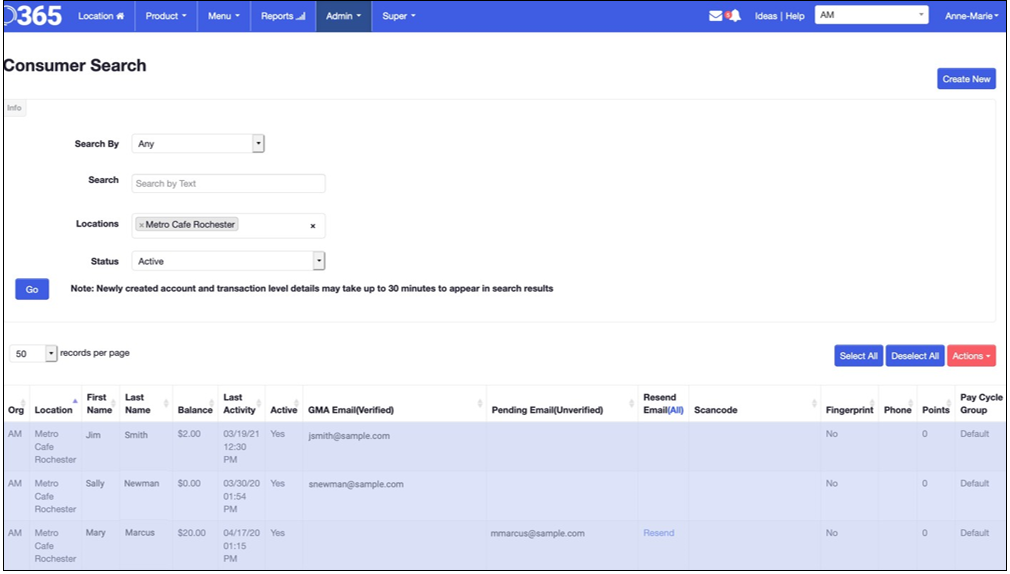The width and height of the screenshot is (1010, 574).
Task: Click the Create New button
Action: pos(966,79)
